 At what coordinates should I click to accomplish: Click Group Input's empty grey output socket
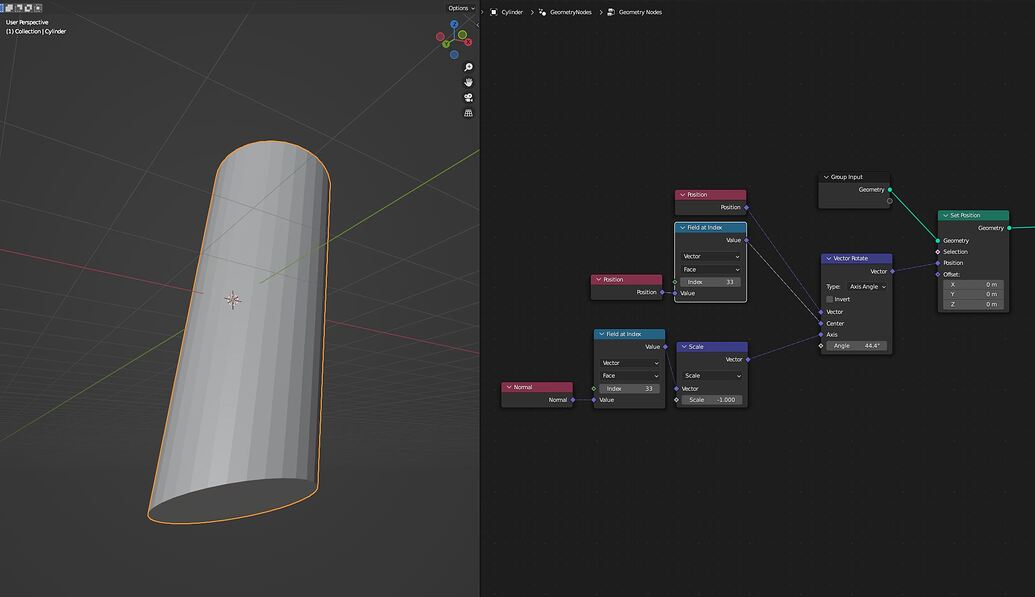coord(890,201)
